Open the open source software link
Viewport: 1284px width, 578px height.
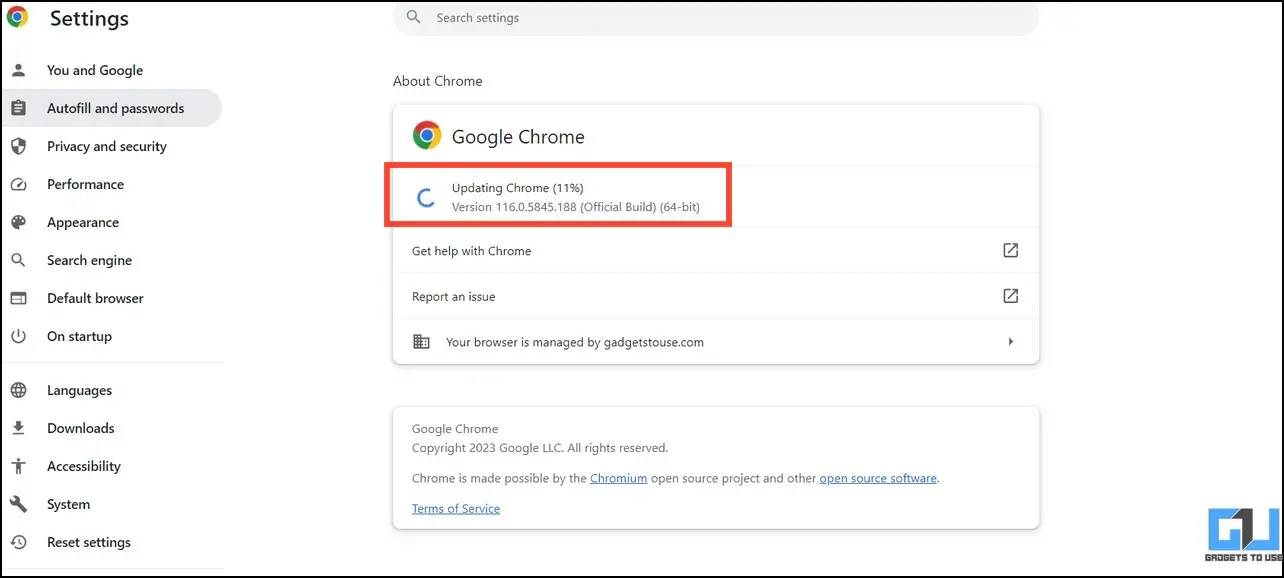tap(878, 478)
